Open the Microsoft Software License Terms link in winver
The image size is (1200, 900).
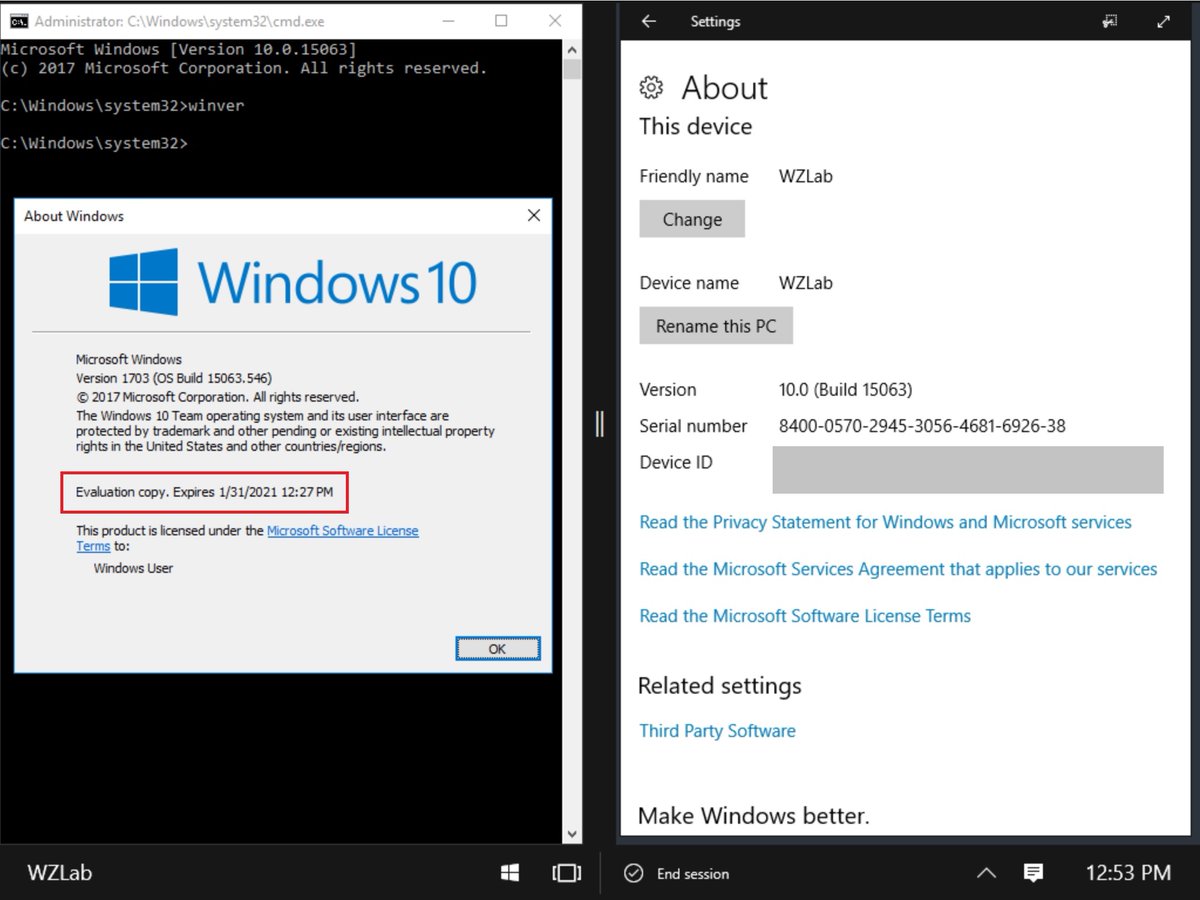342,531
